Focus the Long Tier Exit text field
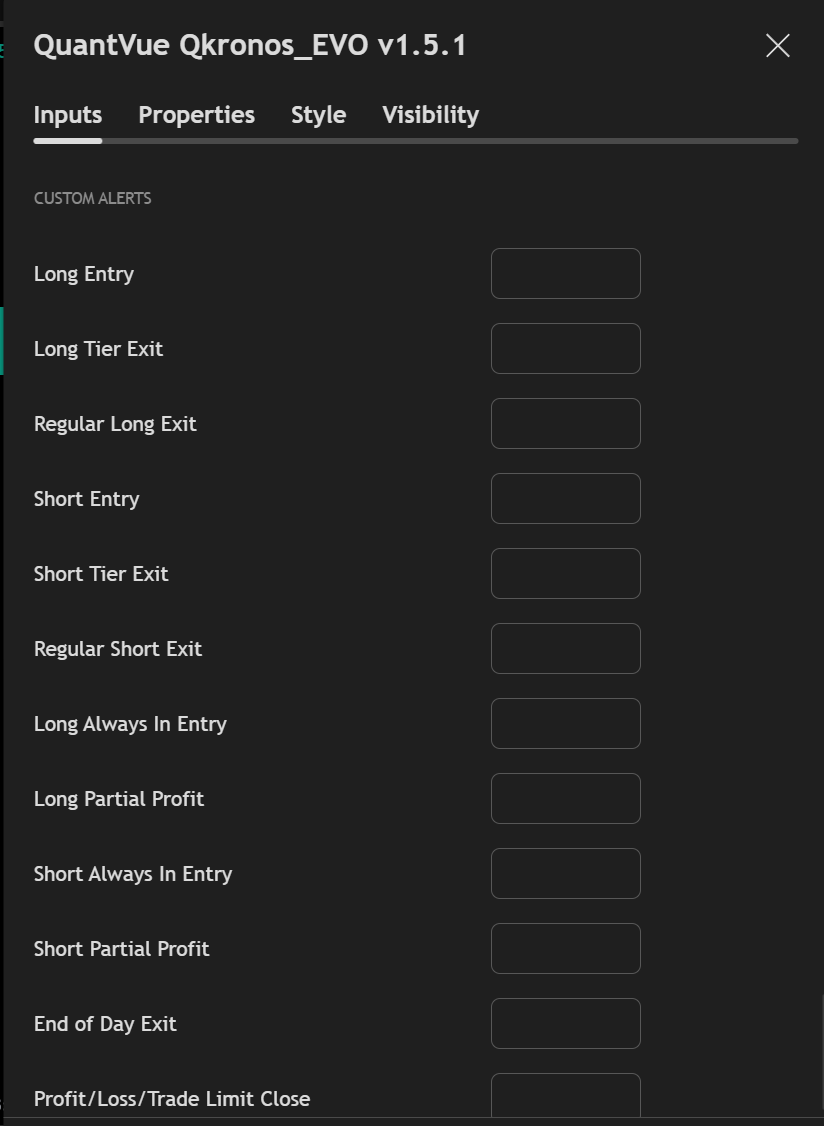824x1126 pixels. coord(565,349)
